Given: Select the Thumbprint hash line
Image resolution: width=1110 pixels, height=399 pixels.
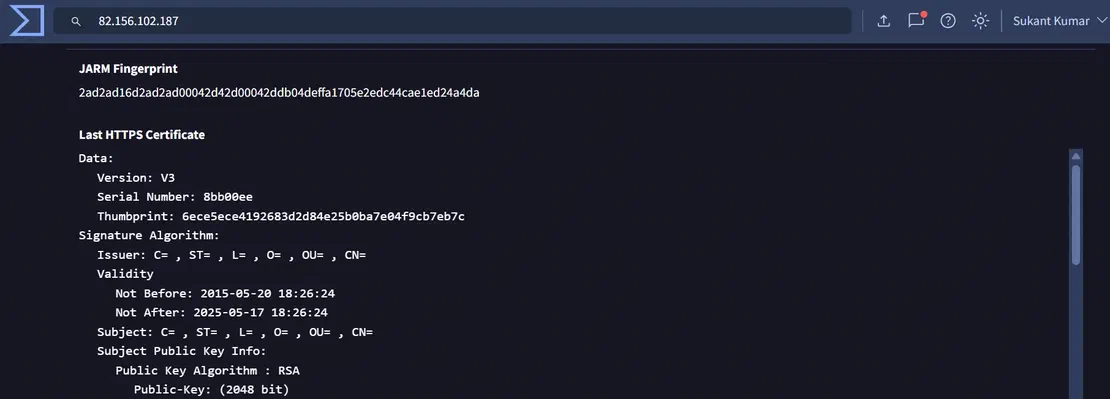Looking at the screenshot, I should (281, 216).
